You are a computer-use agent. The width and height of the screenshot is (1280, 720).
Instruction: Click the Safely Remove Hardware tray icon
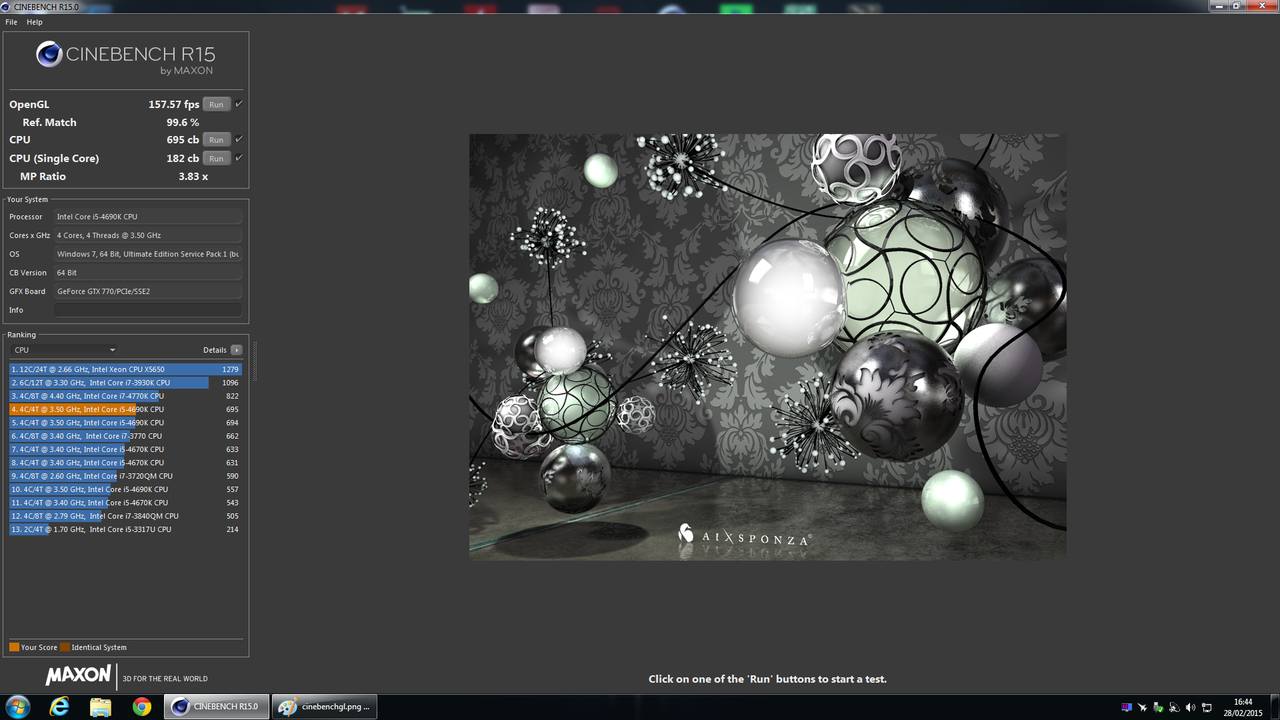[x=1158, y=707]
